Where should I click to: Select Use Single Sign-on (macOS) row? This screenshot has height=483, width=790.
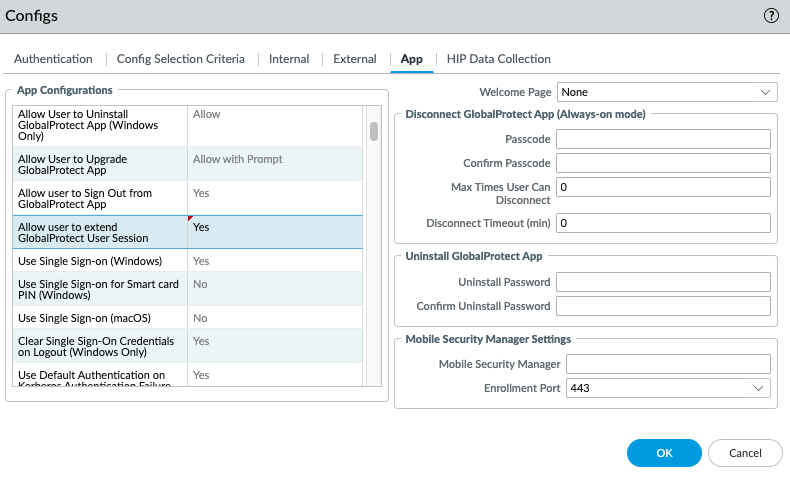point(100,318)
